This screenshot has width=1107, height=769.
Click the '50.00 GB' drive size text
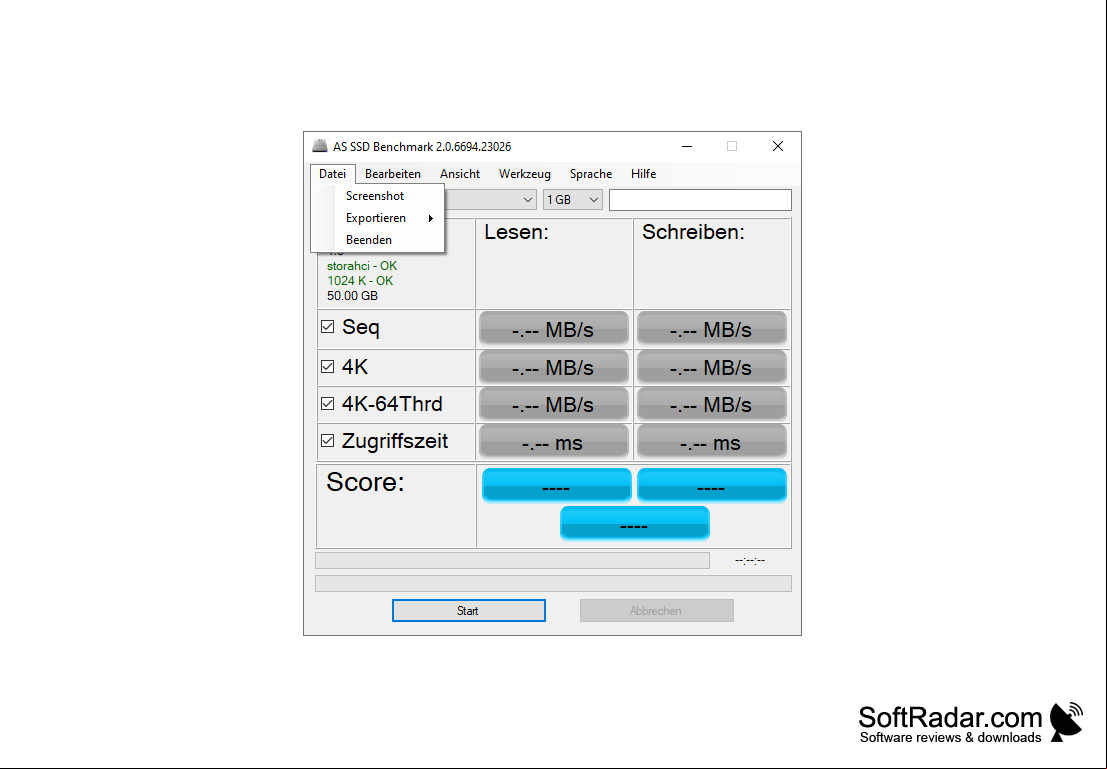tap(352, 295)
